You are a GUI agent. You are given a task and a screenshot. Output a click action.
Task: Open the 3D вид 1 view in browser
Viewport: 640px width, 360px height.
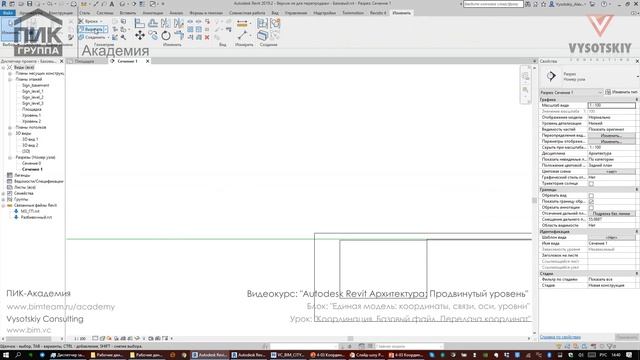pyautogui.click(x=30, y=139)
